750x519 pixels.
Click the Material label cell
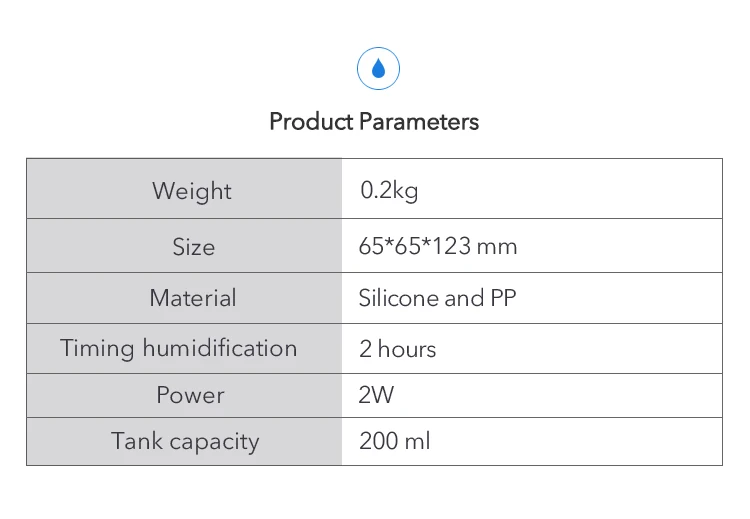185,298
